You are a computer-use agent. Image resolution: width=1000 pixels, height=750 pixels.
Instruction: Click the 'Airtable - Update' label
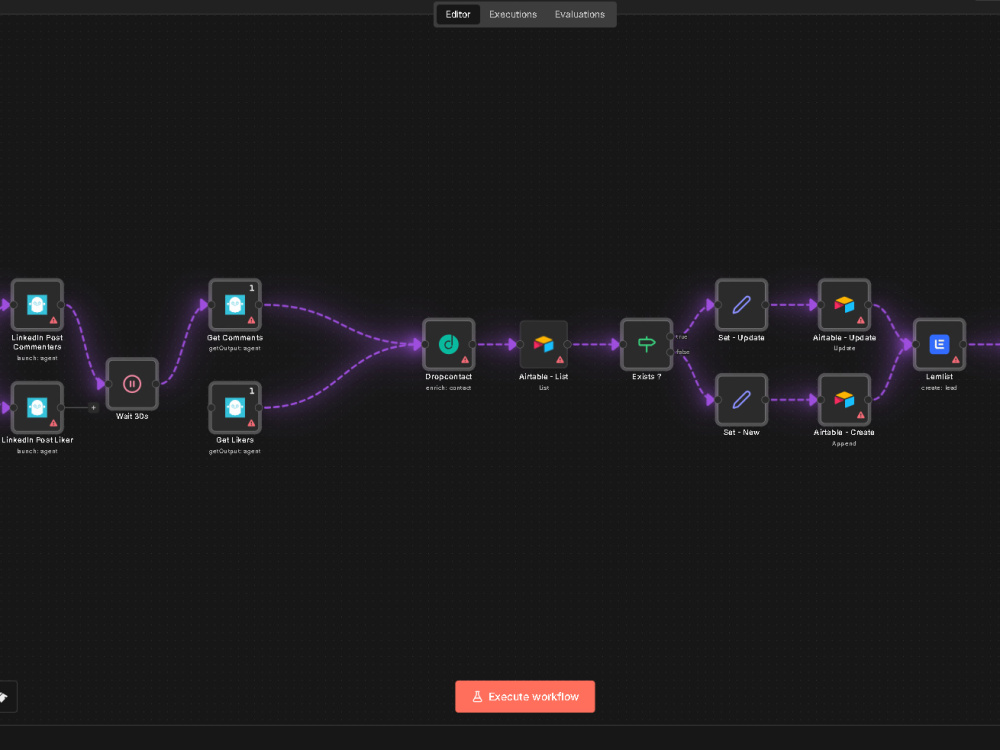(x=844, y=338)
